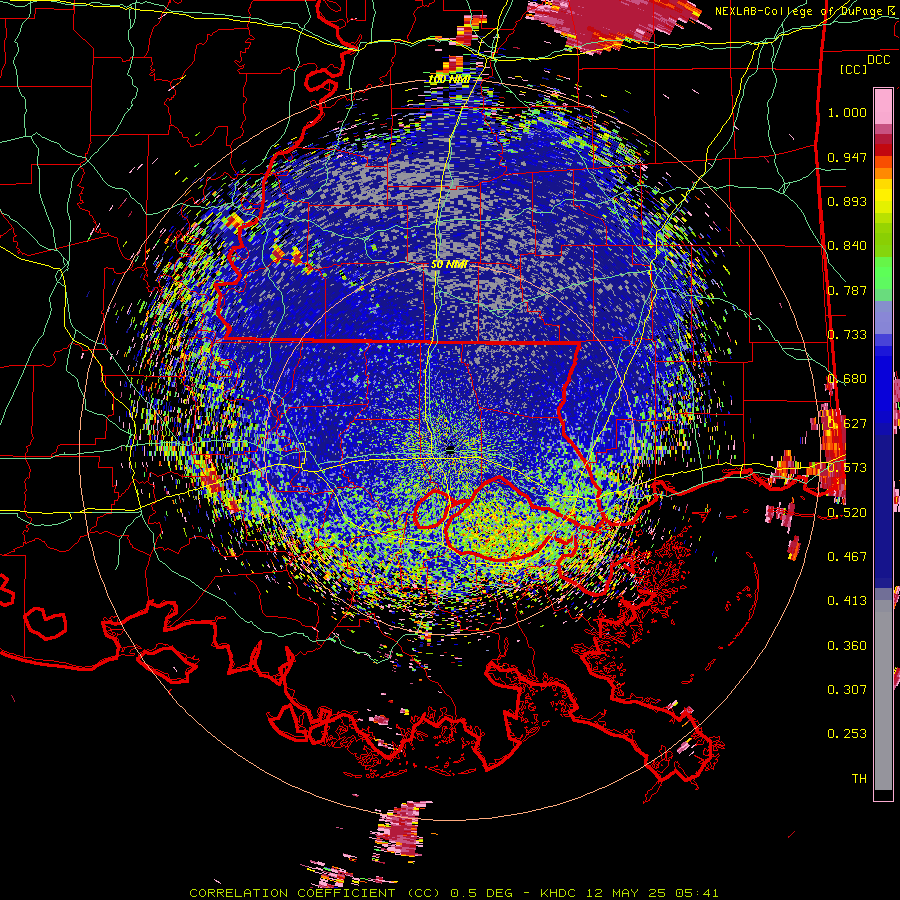
Task: Click the 0.840 legend value
Action: pos(847,246)
